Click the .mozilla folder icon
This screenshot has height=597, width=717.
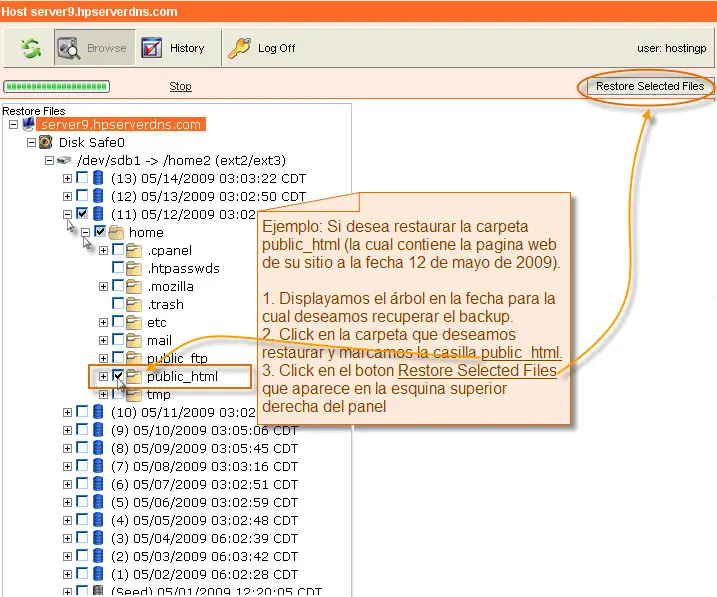click(x=134, y=286)
